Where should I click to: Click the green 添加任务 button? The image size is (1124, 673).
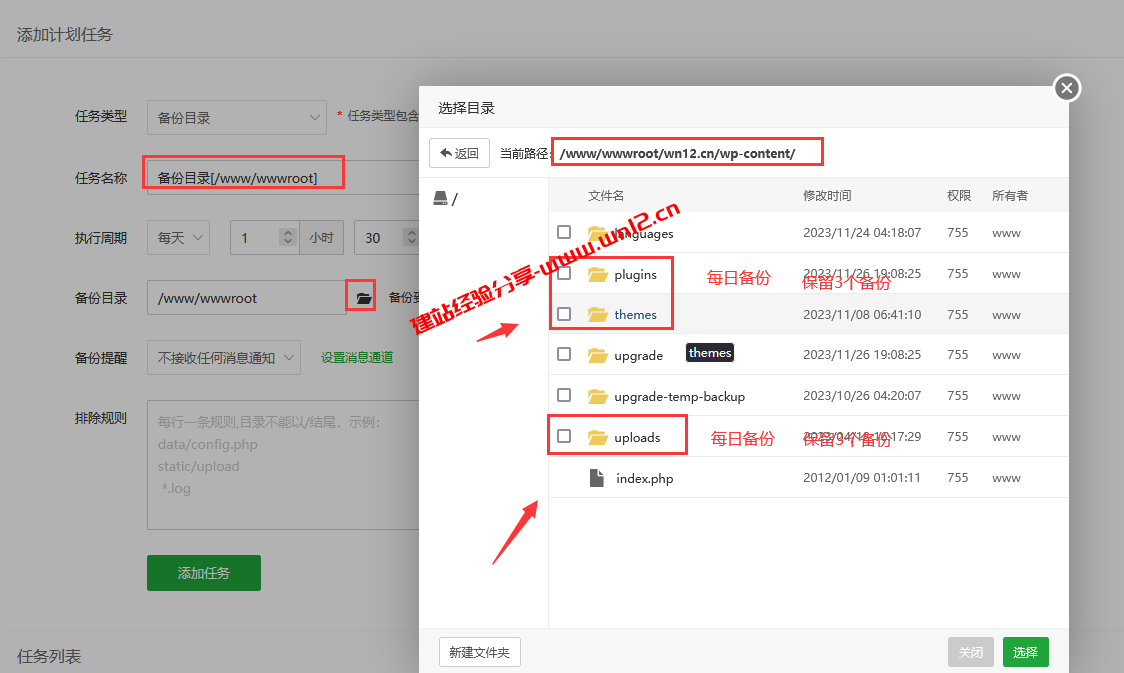203,573
